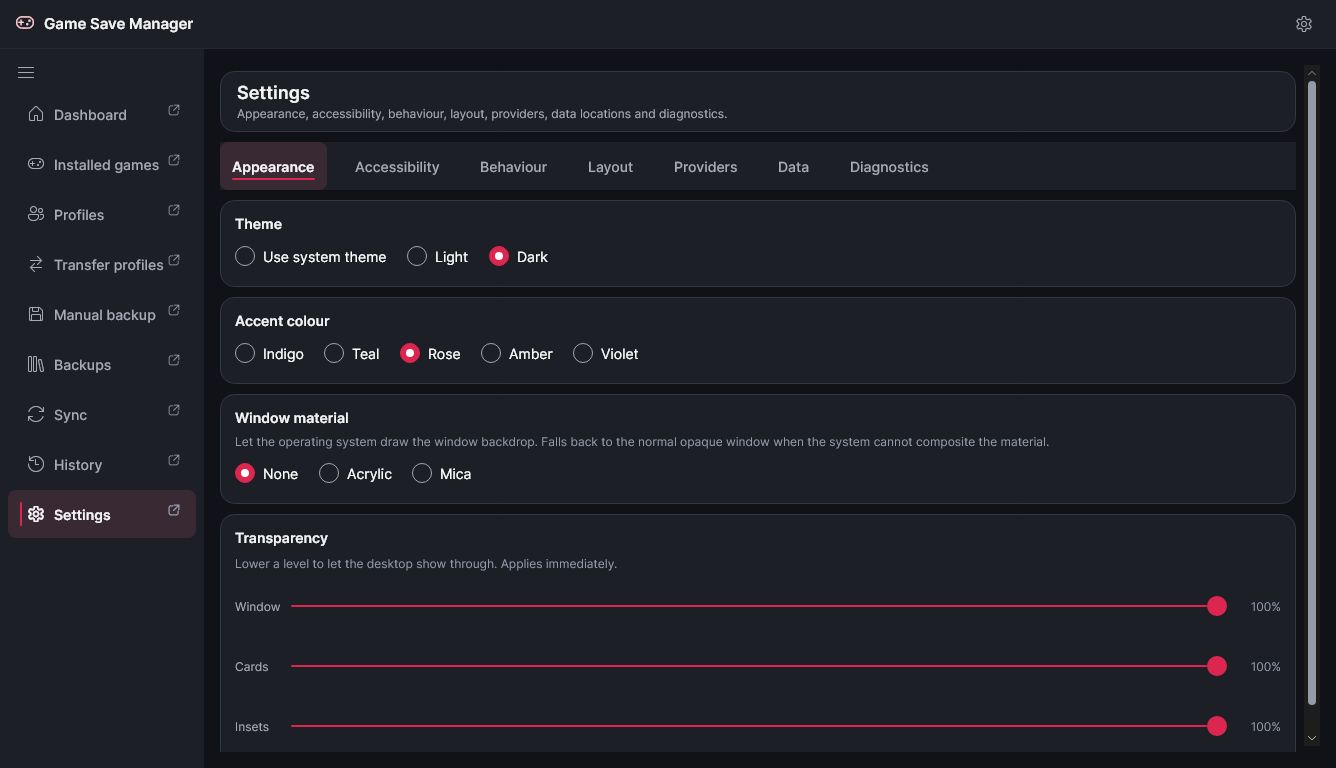Image resolution: width=1336 pixels, height=768 pixels.
Task: Click the gamepad logo beside Game Save Manager
Action: [25, 23]
